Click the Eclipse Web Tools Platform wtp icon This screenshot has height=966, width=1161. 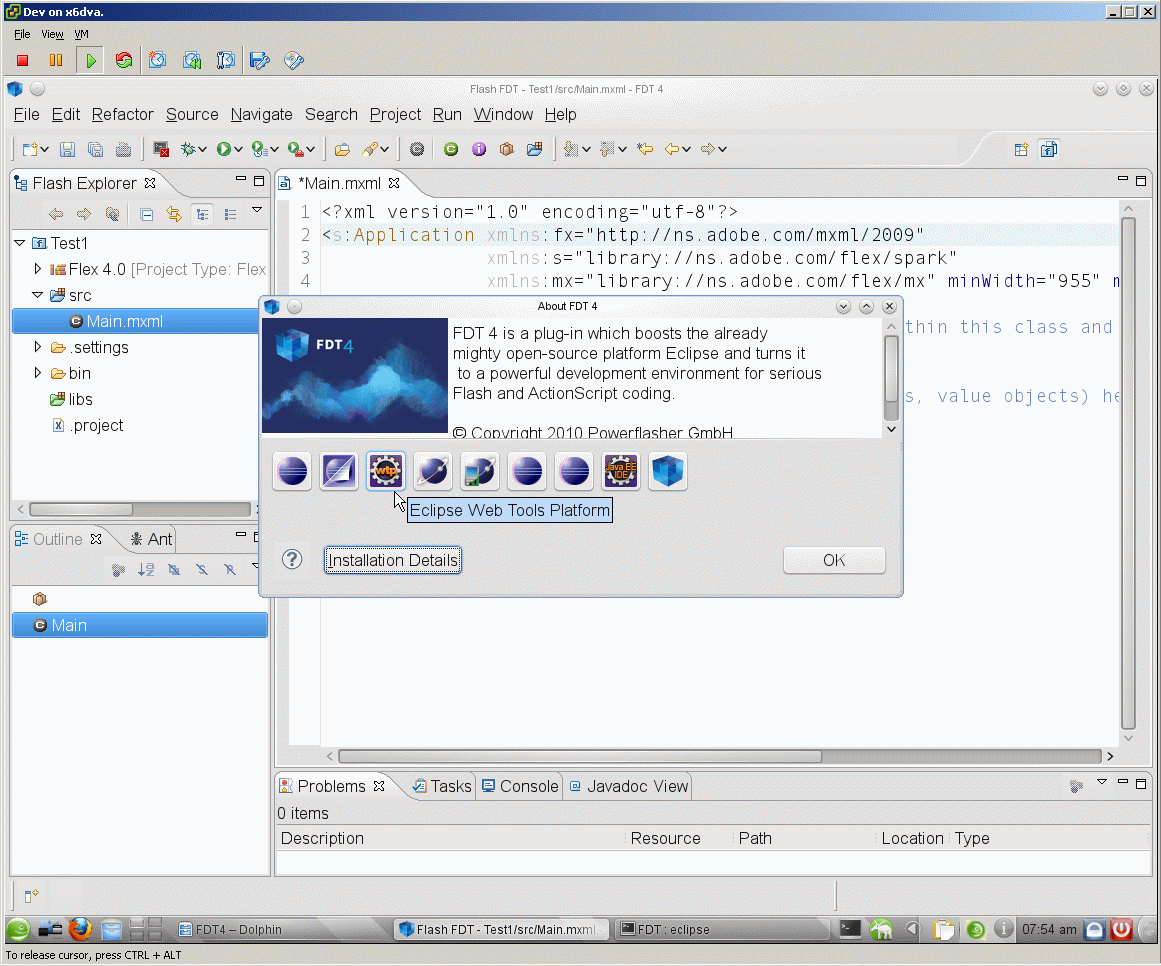point(386,471)
